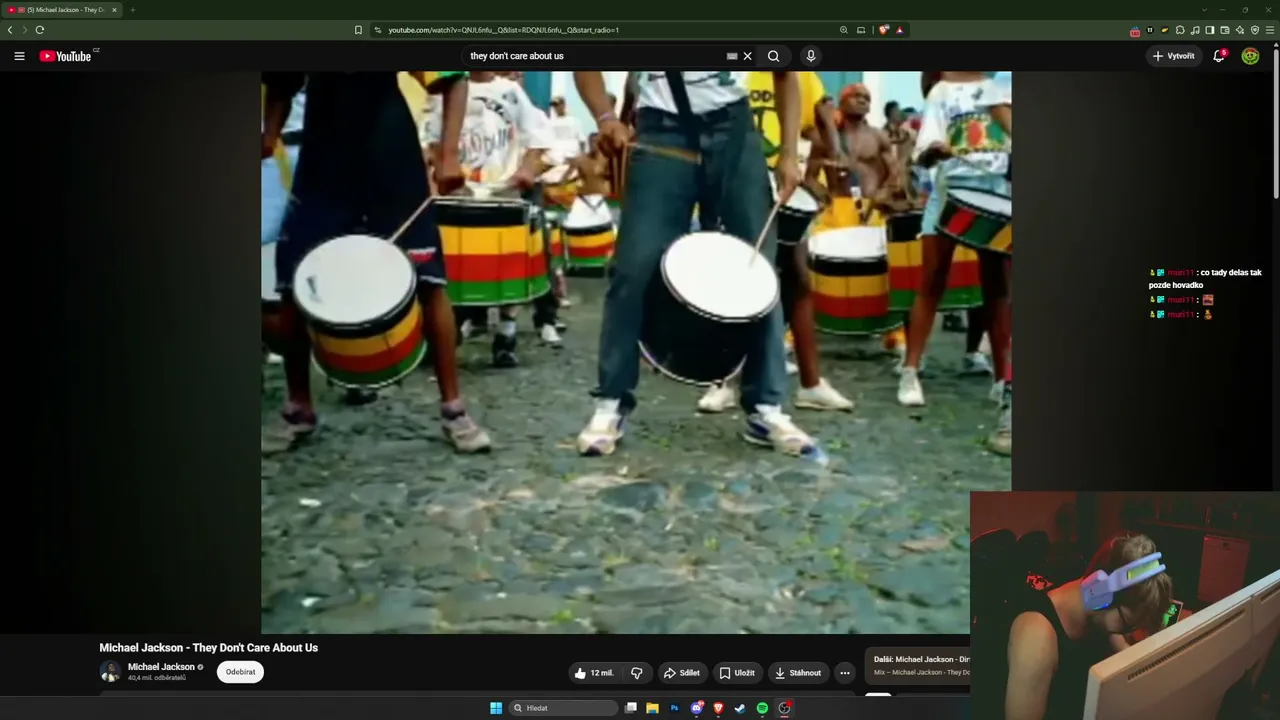The width and height of the screenshot is (1280, 720).
Task: Clear the YouTube search query
Action: [747, 56]
